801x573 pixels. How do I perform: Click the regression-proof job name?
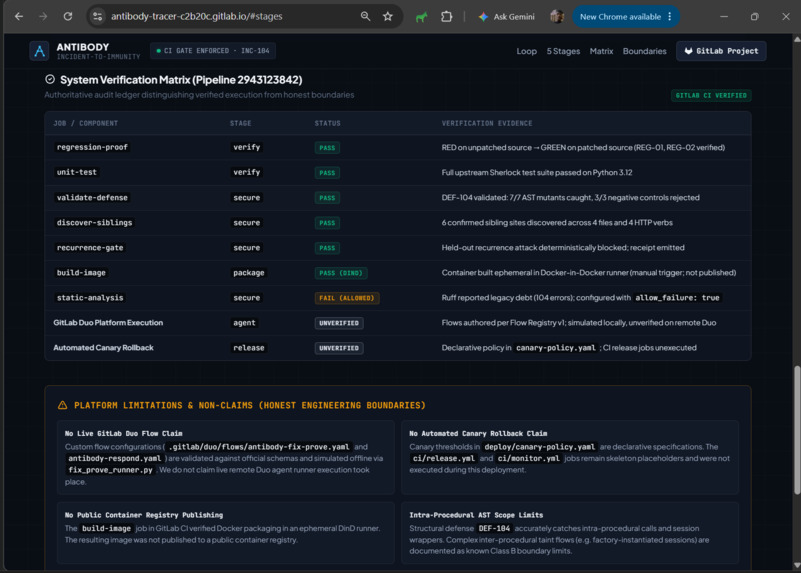92,147
